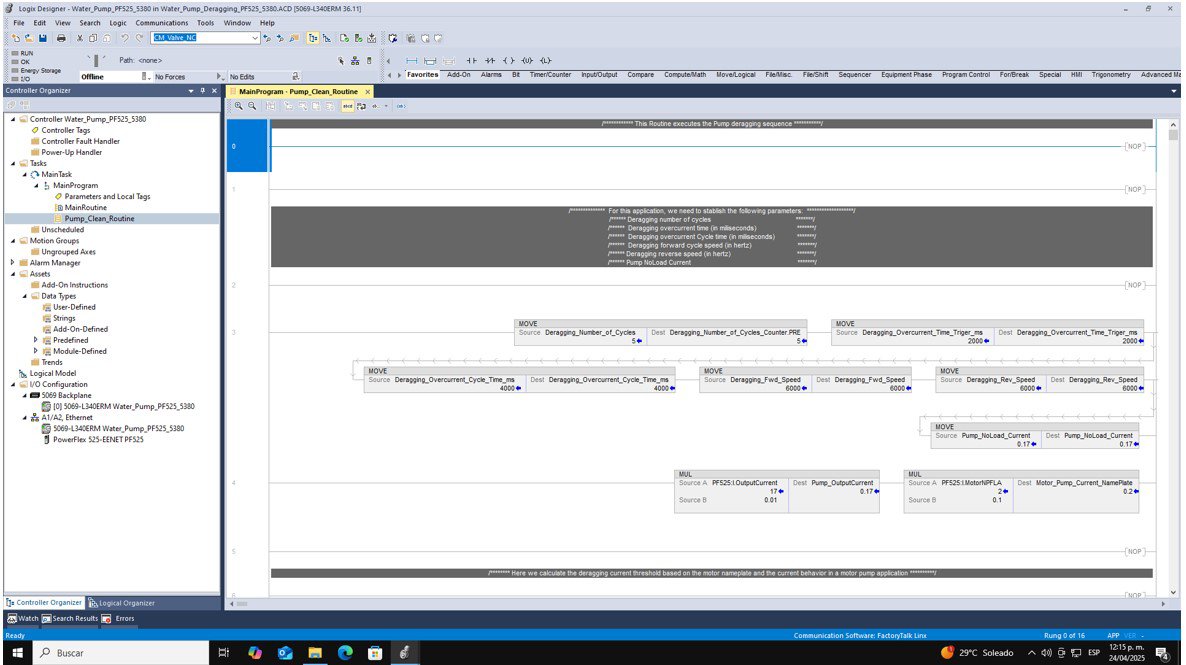
Task: Save the project with the floppy disk icon
Action: tap(42, 38)
